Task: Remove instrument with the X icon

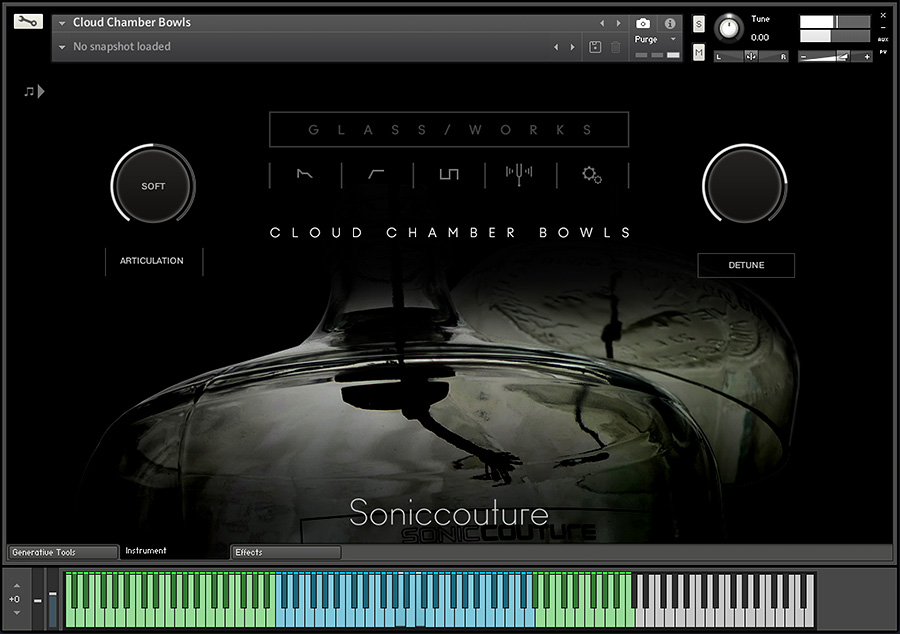Action: (883, 15)
